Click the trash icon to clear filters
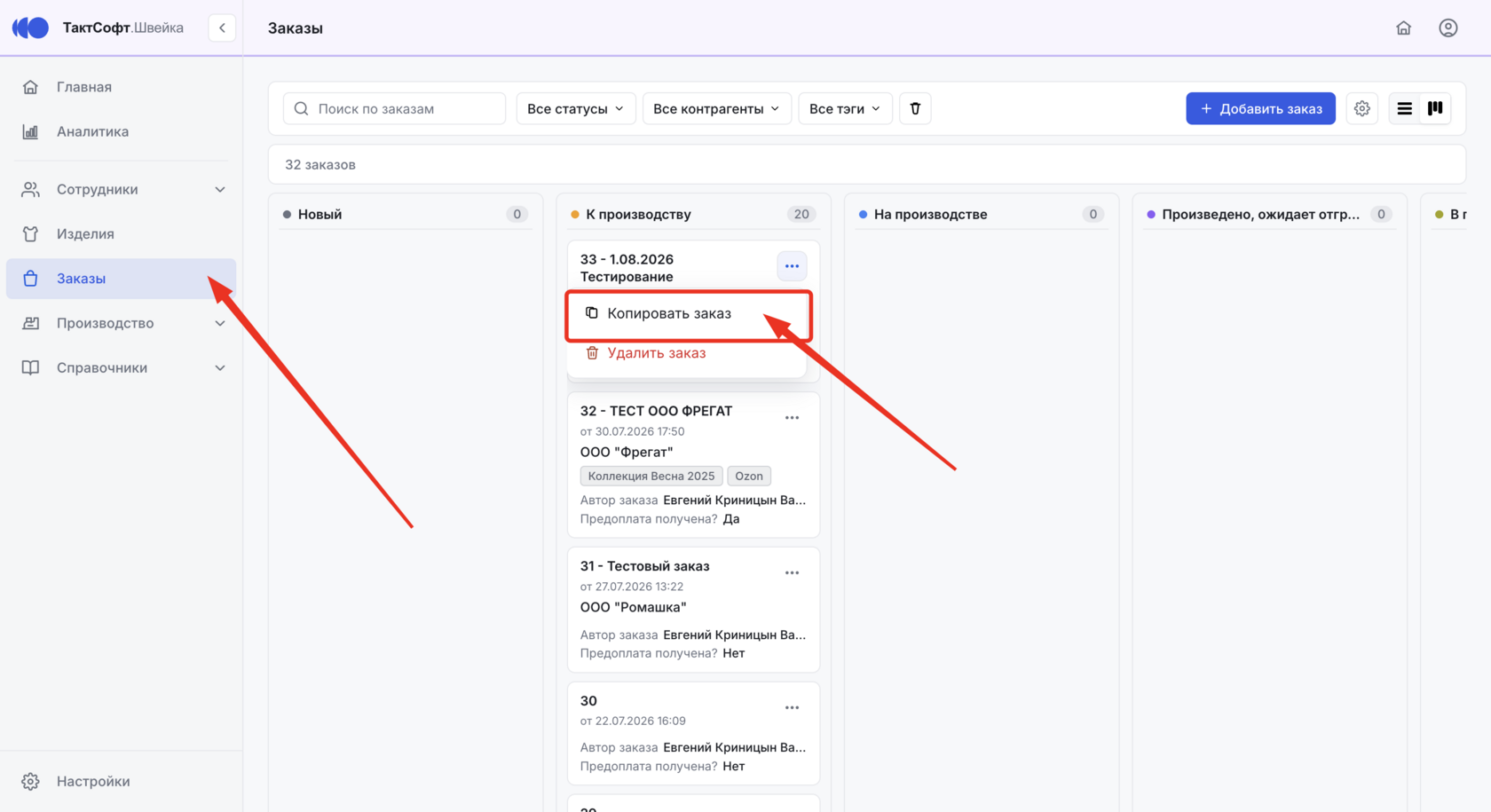Image resolution: width=1491 pixels, height=812 pixels. pos(915,108)
